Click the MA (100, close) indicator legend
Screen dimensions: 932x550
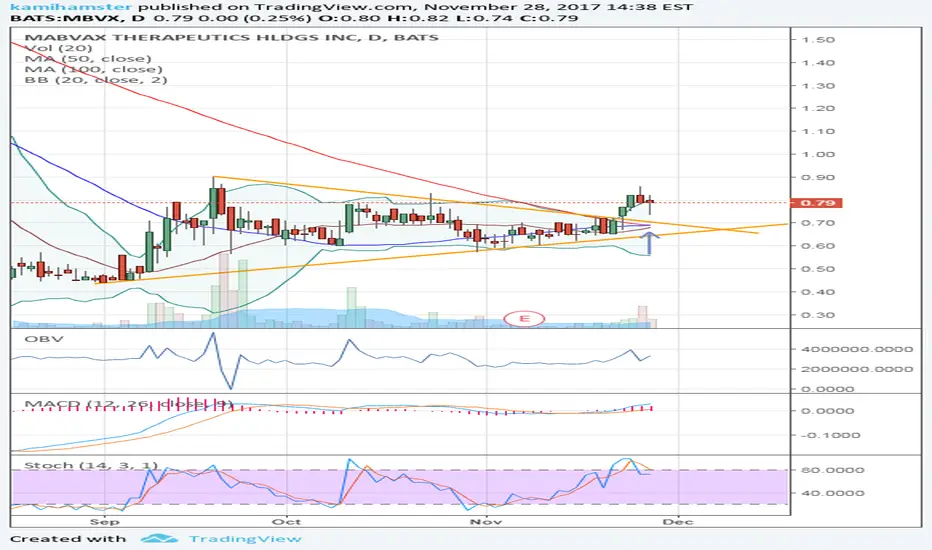pos(93,70)
